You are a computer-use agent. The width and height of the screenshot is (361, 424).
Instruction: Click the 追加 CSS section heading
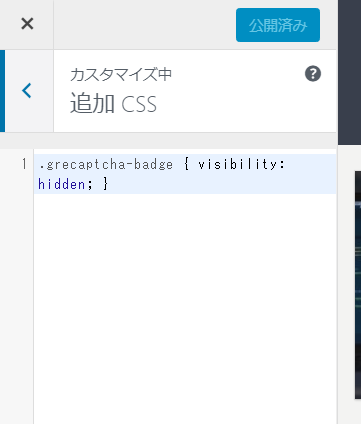click(x=113, y=104)
